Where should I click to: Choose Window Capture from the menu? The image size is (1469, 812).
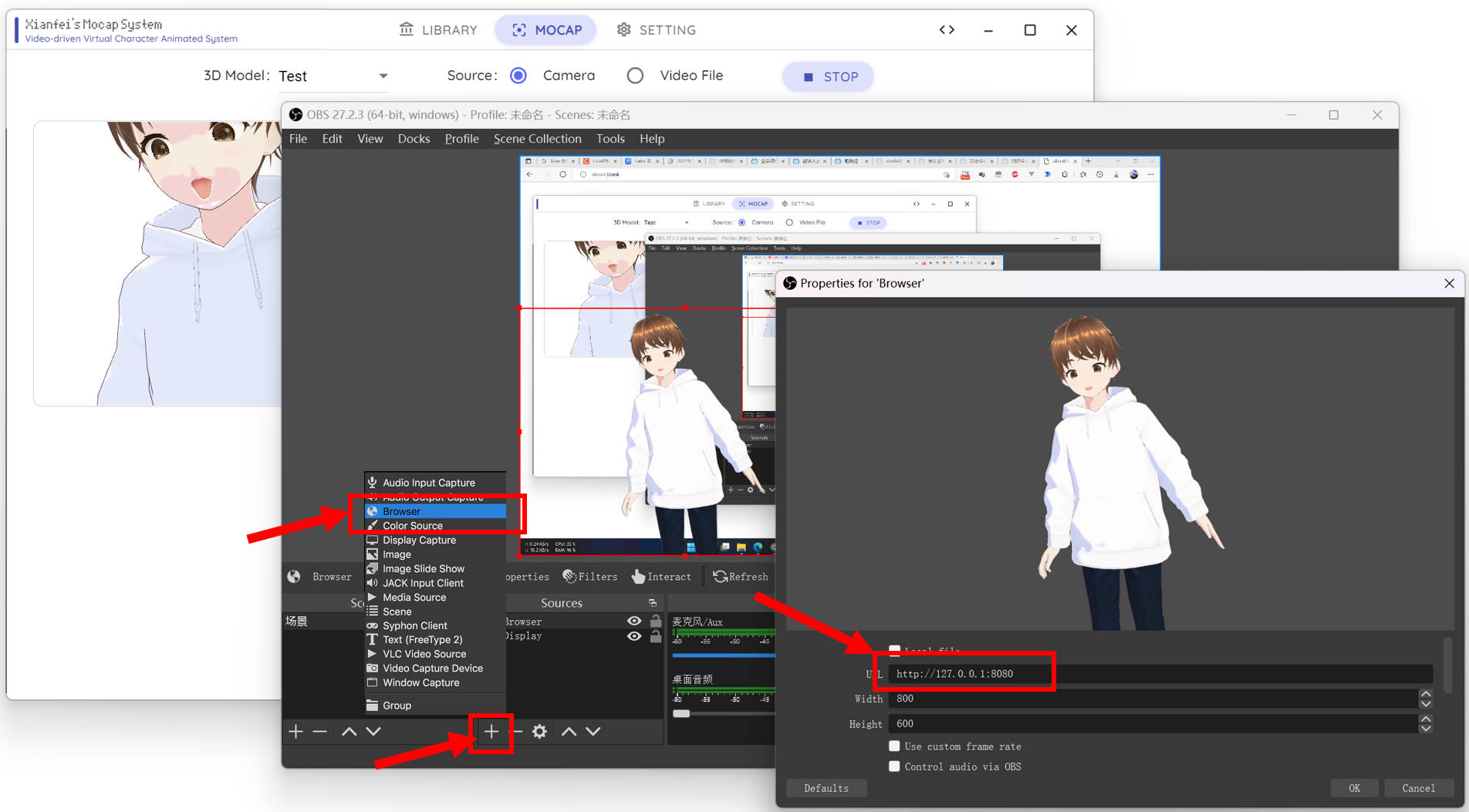coord(435,682)
